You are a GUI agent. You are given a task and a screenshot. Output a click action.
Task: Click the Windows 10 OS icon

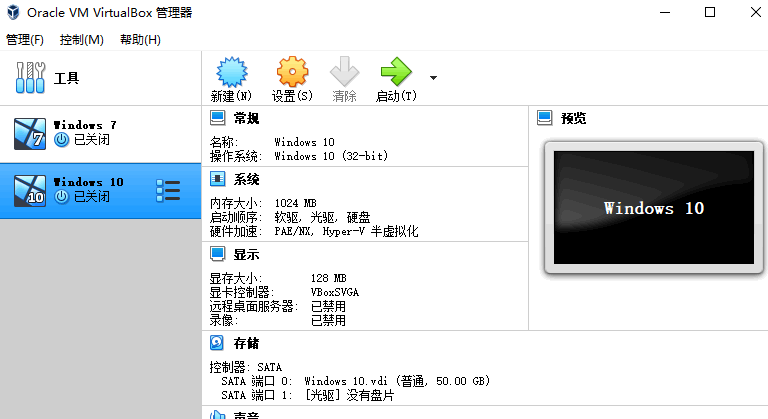(30, 191)
